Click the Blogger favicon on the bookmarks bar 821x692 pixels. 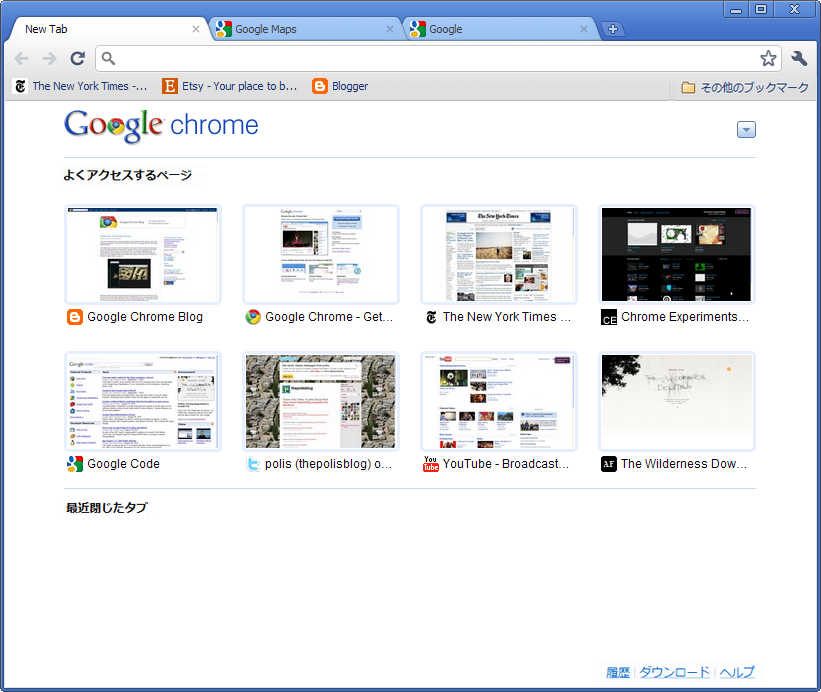319,86
